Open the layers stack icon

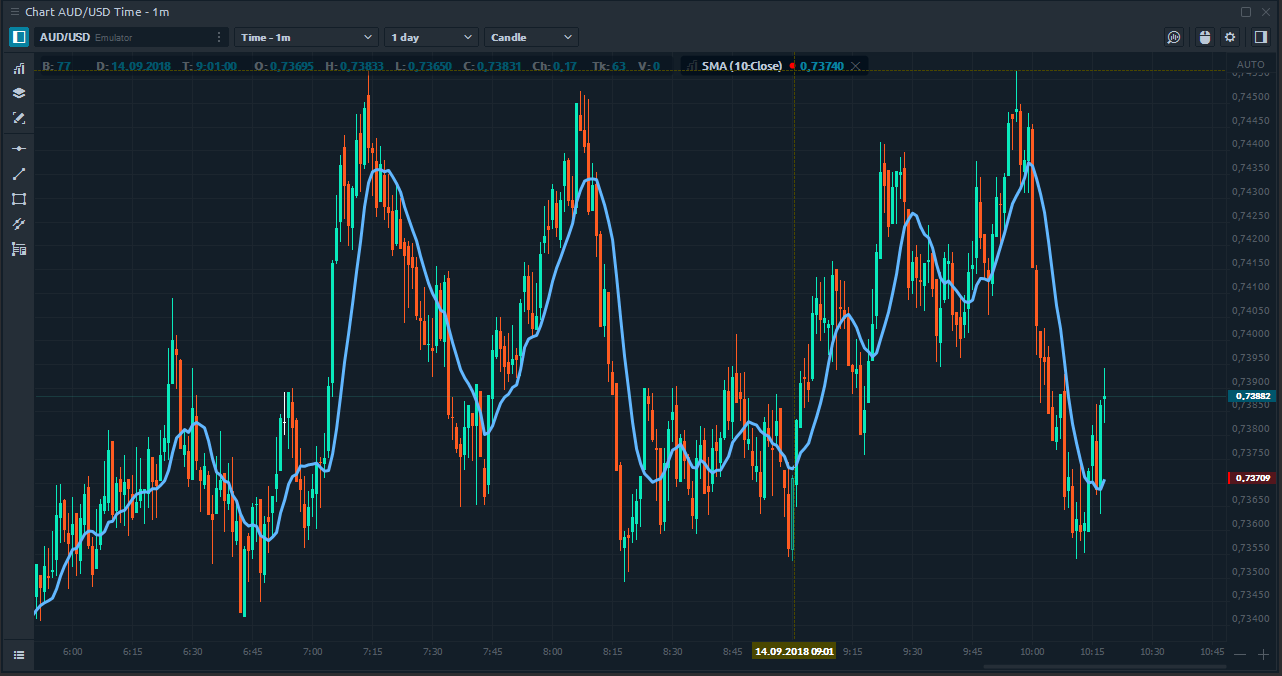pos(19,93)
